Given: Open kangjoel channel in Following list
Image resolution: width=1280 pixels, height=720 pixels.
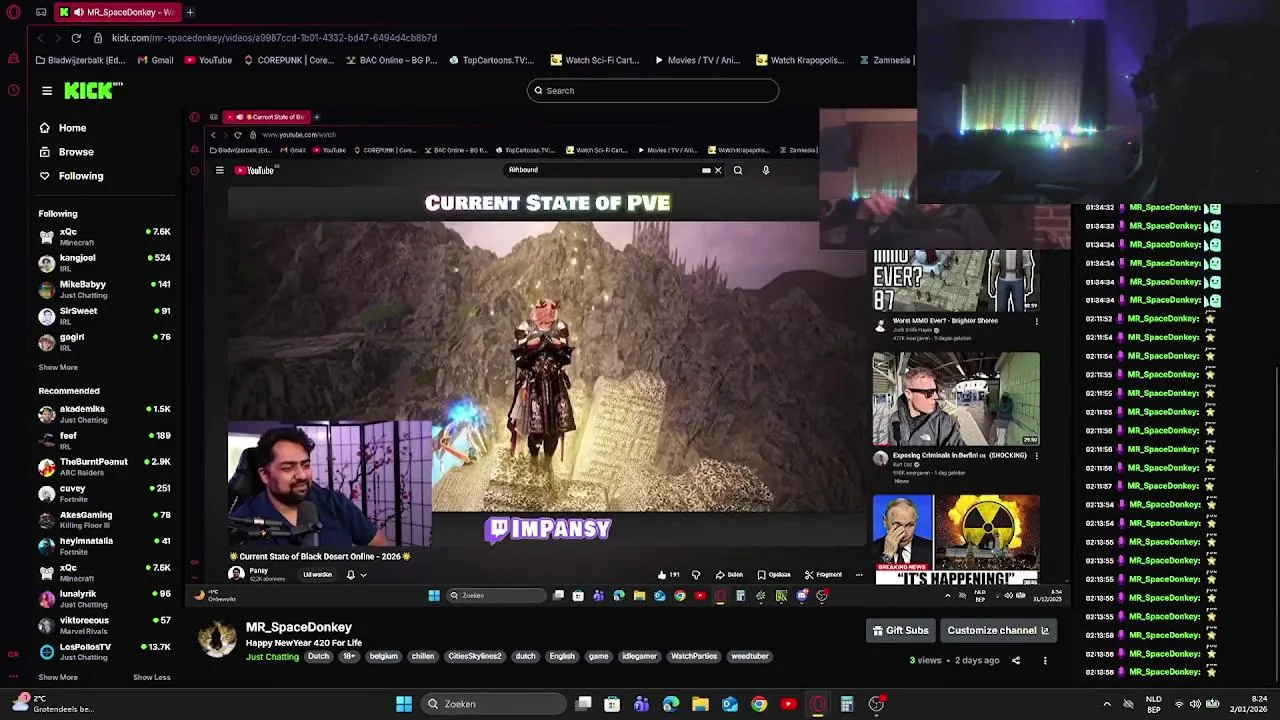Looking at the screenshot, I should 104,263.
